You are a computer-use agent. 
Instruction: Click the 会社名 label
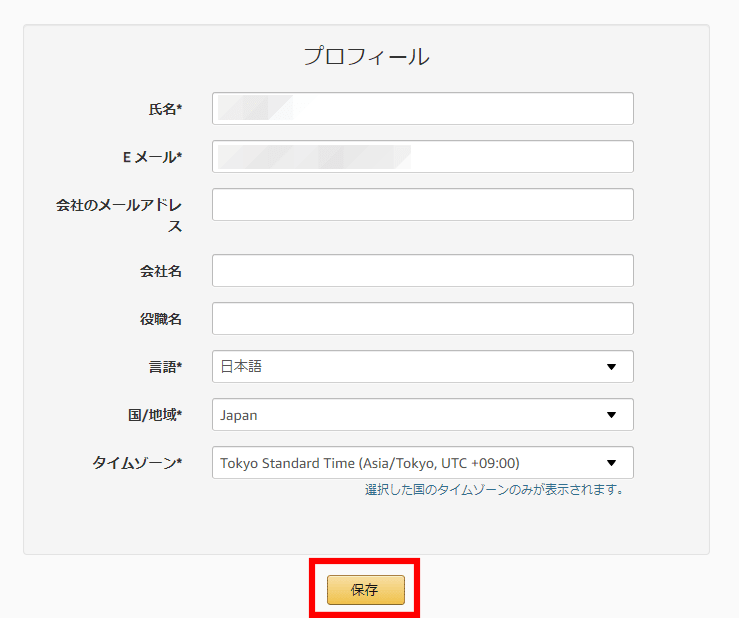[x=161, y=271]
